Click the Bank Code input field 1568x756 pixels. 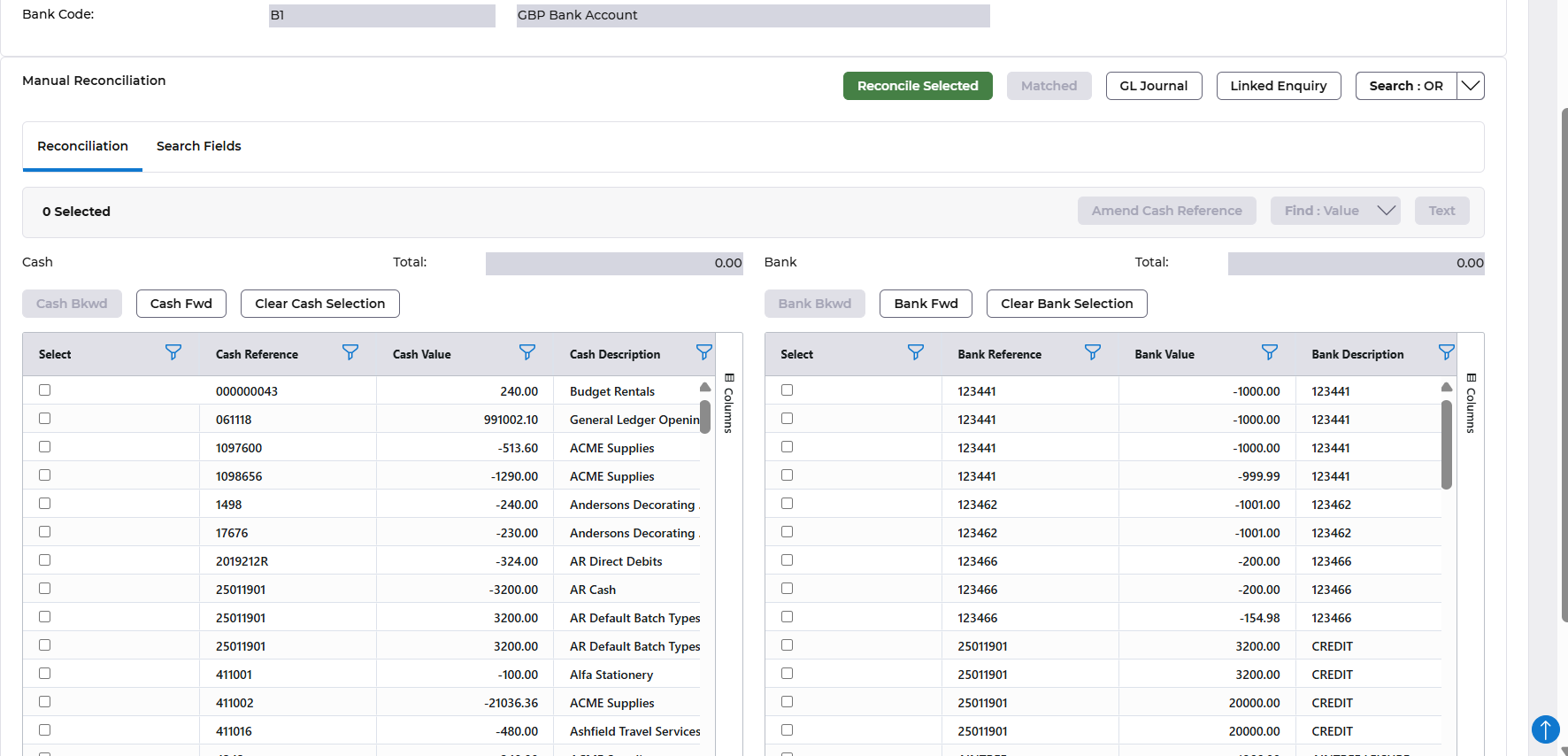click(x=381, y=16)
